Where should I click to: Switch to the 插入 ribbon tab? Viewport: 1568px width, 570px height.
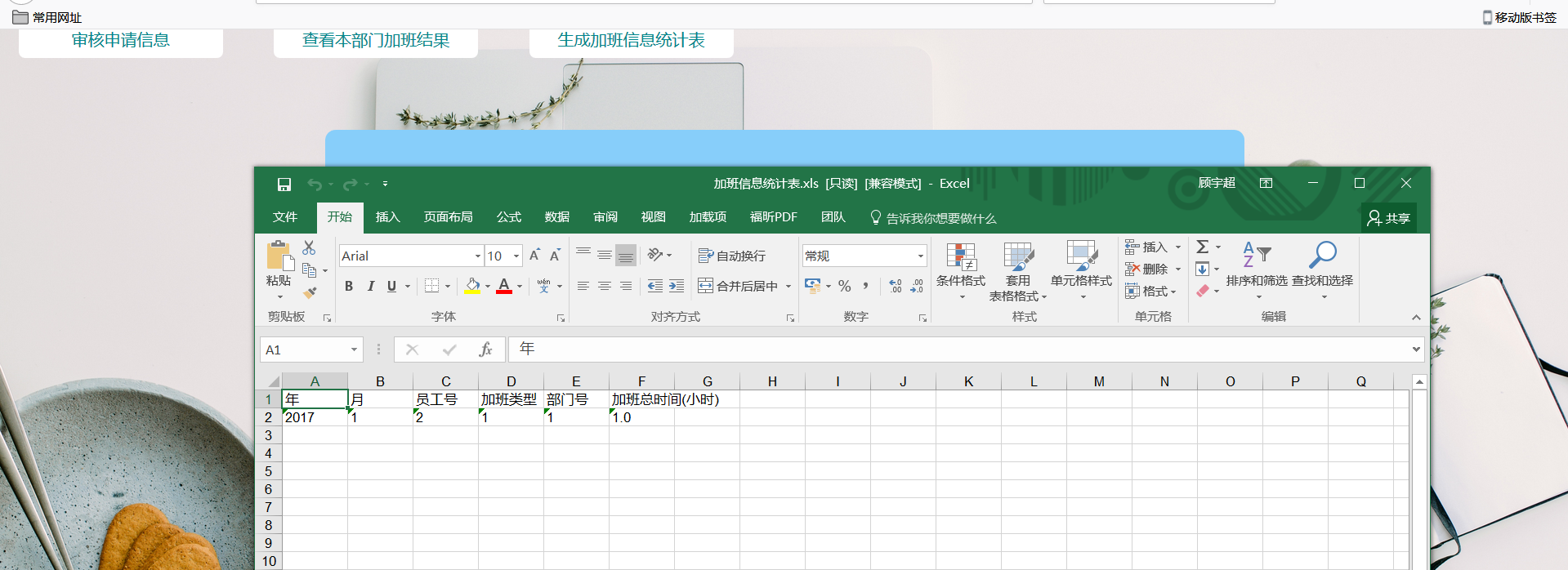pos(387,217)
